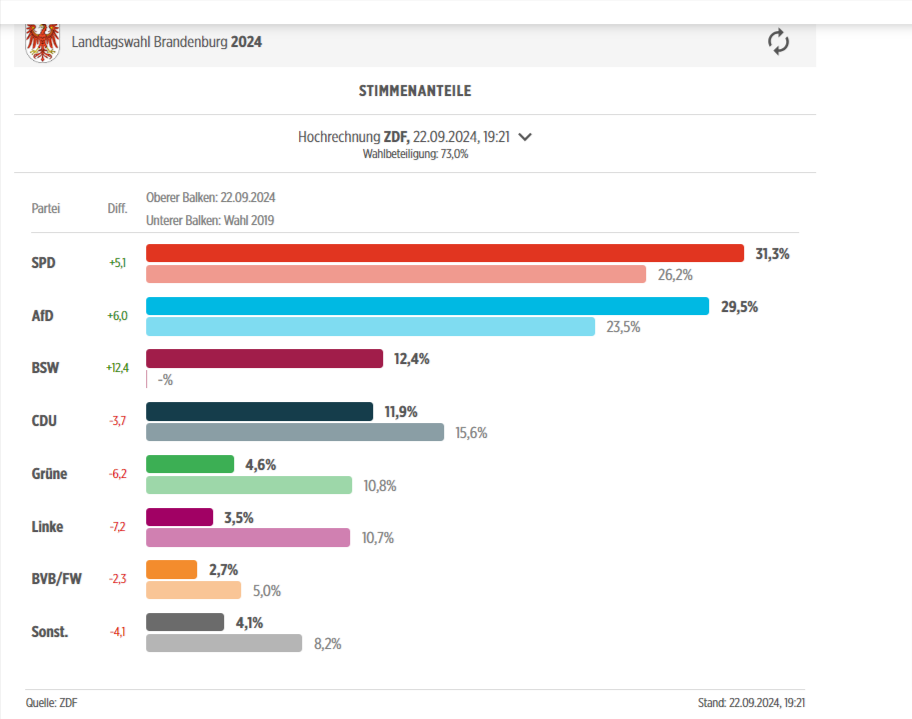The image size is (912, 719).
Task: Click the light red SPD 2019 bar
Action: point(396,274)
